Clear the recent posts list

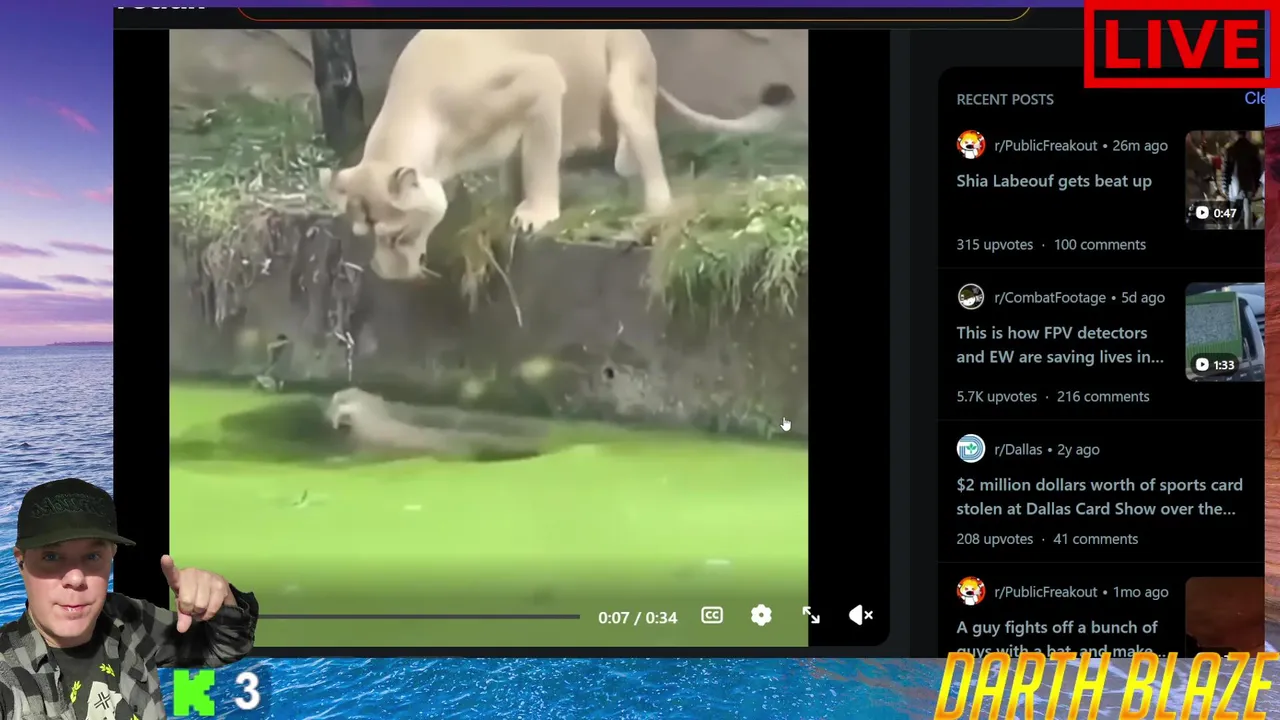[x=1254, y=98]
